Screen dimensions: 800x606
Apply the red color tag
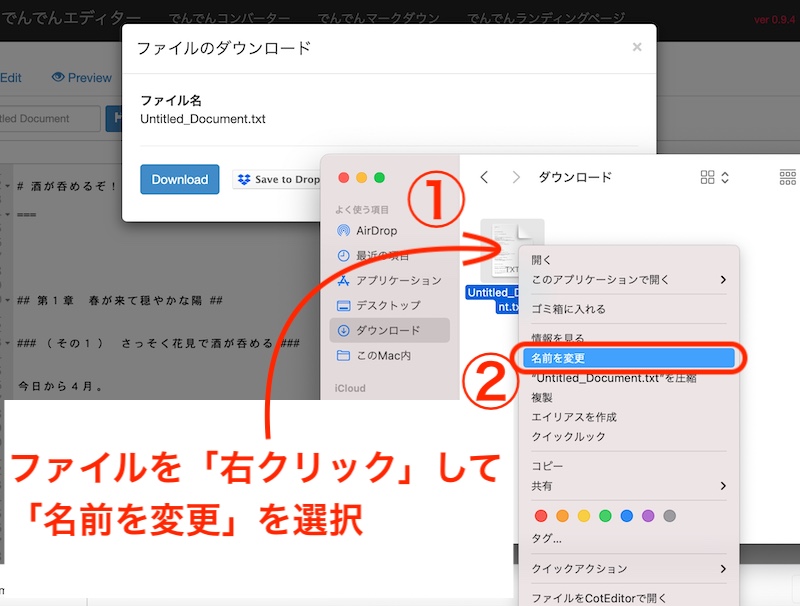[x=541, y=516]
